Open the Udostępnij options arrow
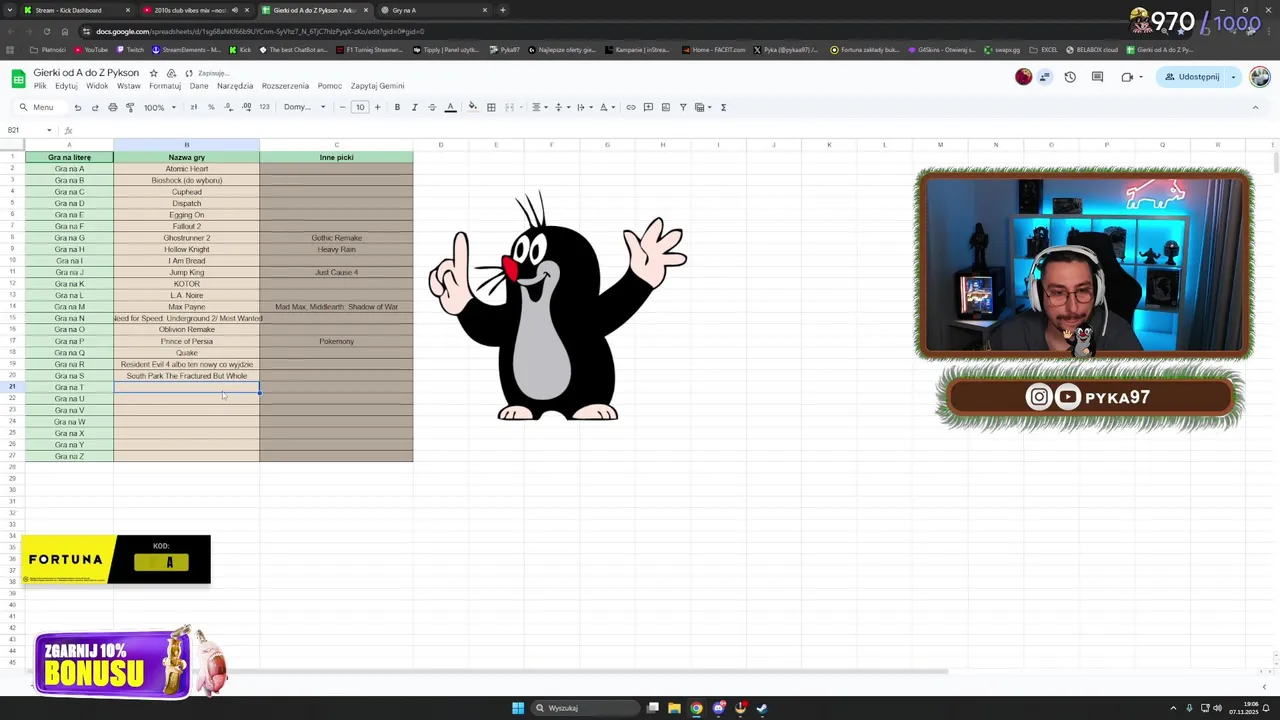 (1233, 77)
